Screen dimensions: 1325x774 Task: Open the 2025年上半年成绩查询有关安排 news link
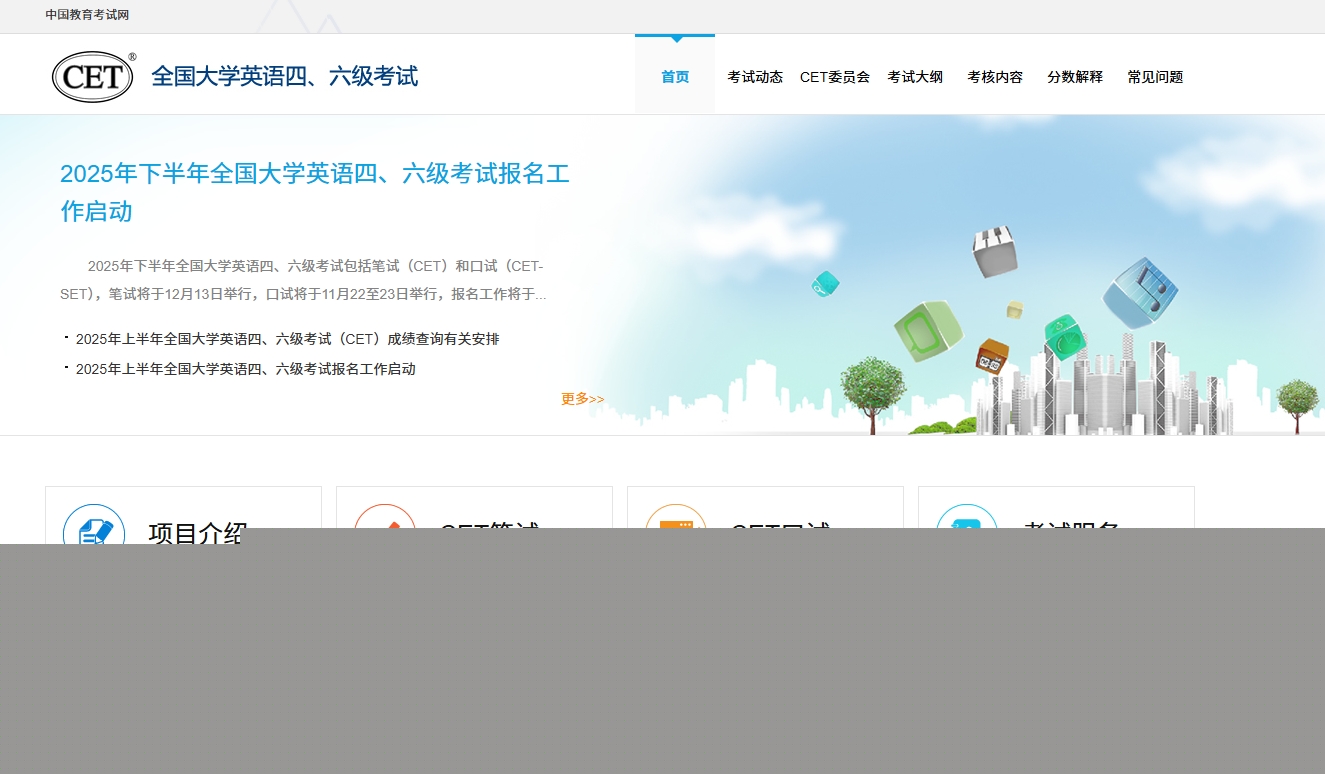coord(287,339)
